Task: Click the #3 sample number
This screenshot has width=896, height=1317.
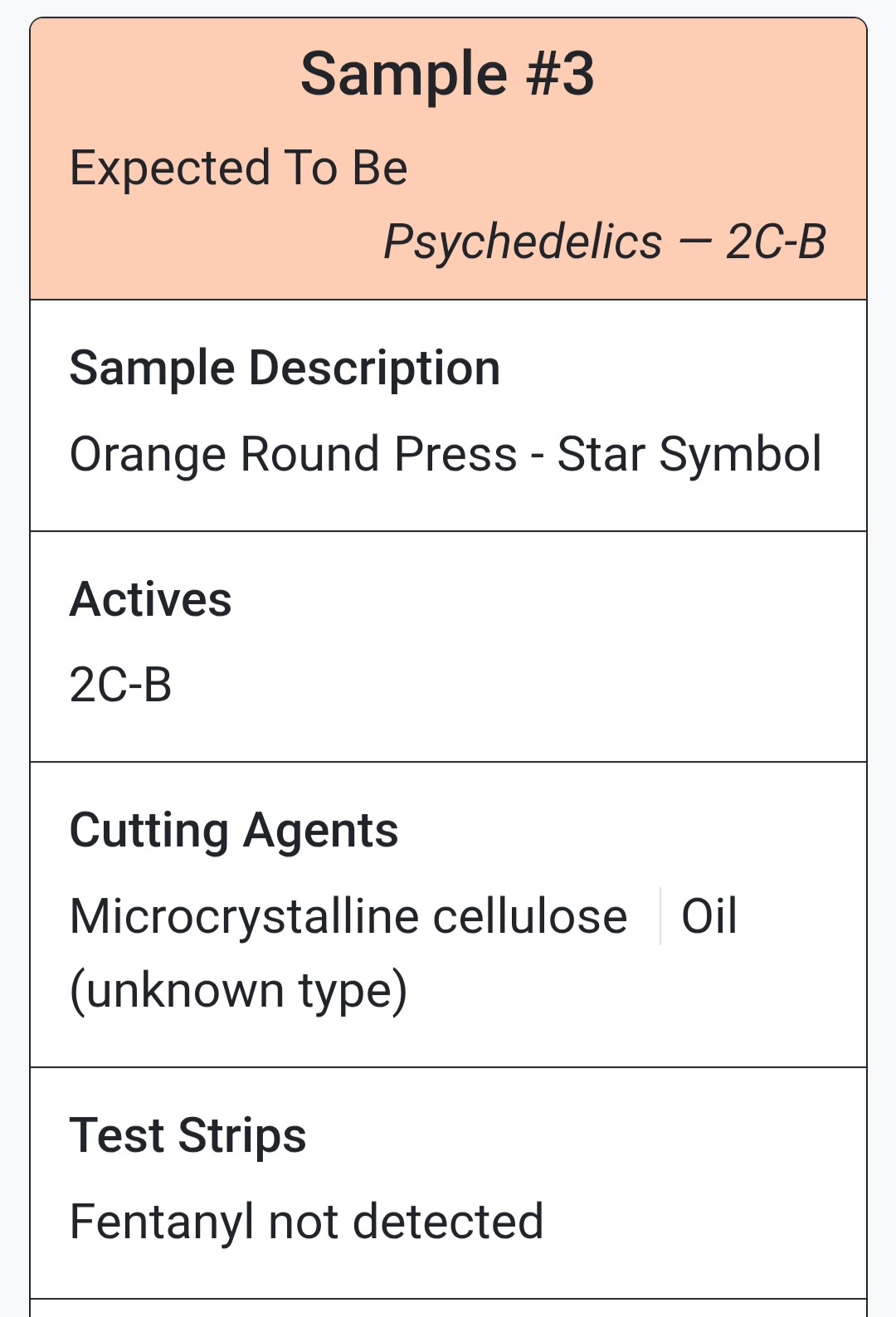Action: (561, 74)
